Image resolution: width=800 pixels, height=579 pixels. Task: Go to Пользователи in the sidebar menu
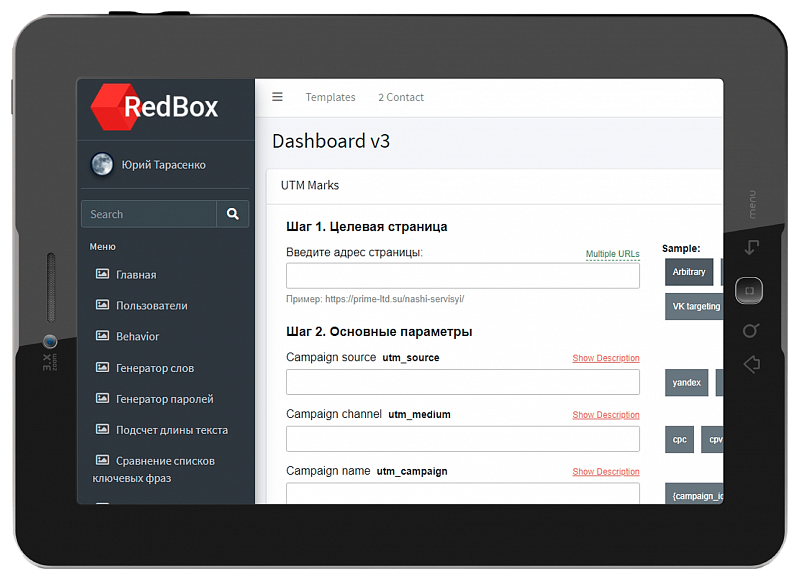tap(151, 306)
